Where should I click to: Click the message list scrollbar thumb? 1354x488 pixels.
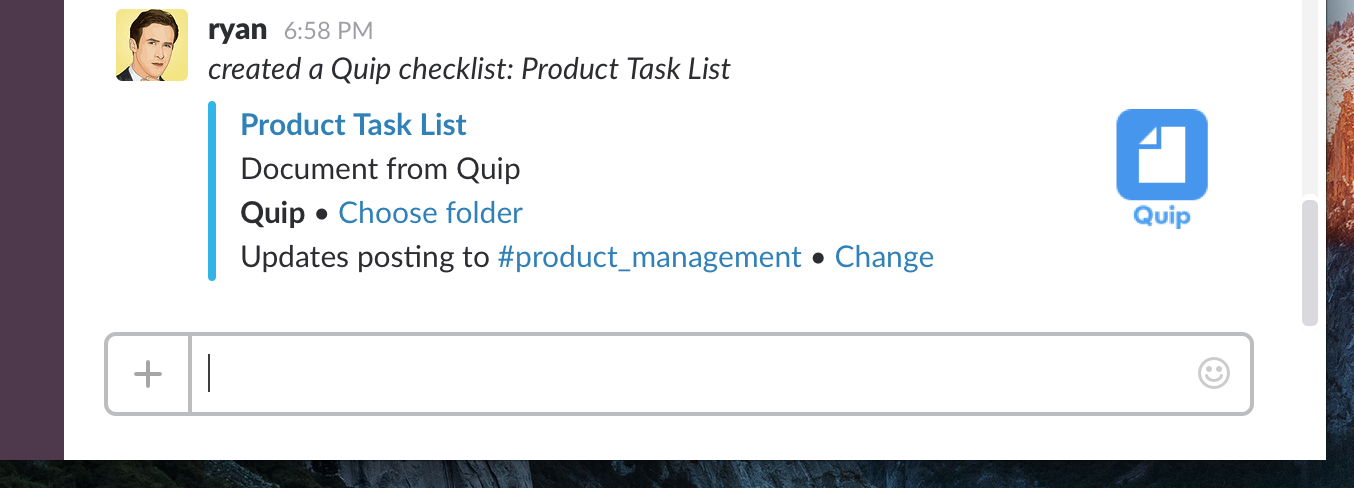tap(1309, 262)
